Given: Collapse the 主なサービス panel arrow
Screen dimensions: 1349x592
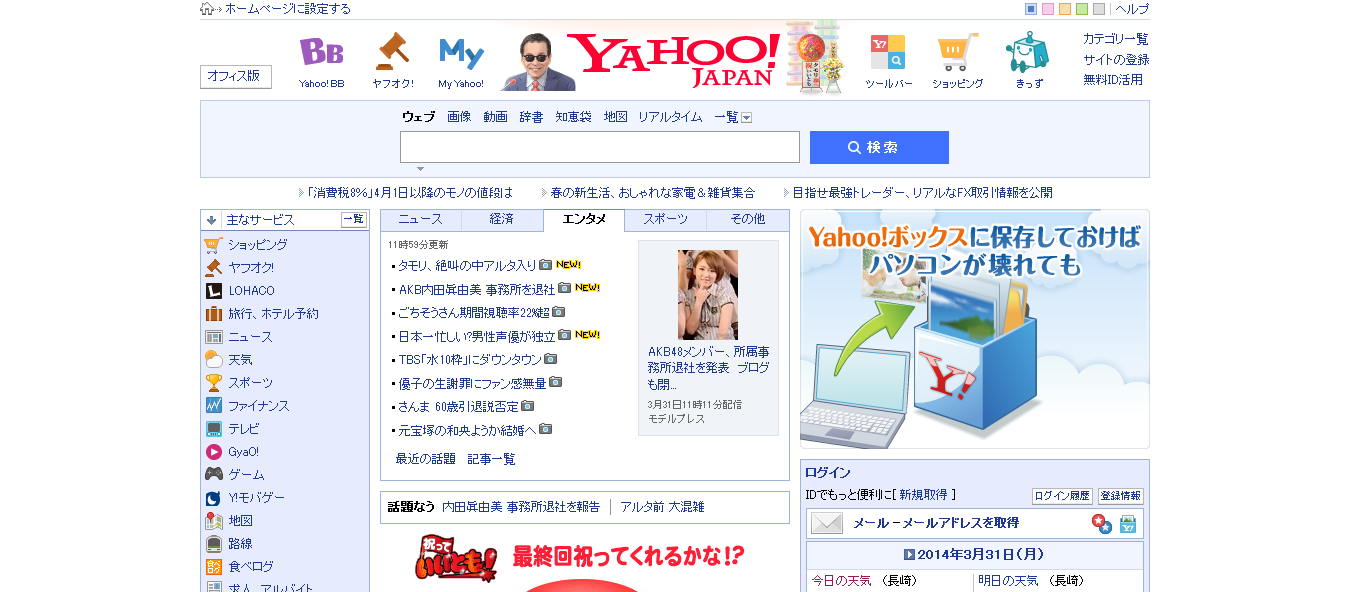Looking at the screenshot, I should (211, 220).
